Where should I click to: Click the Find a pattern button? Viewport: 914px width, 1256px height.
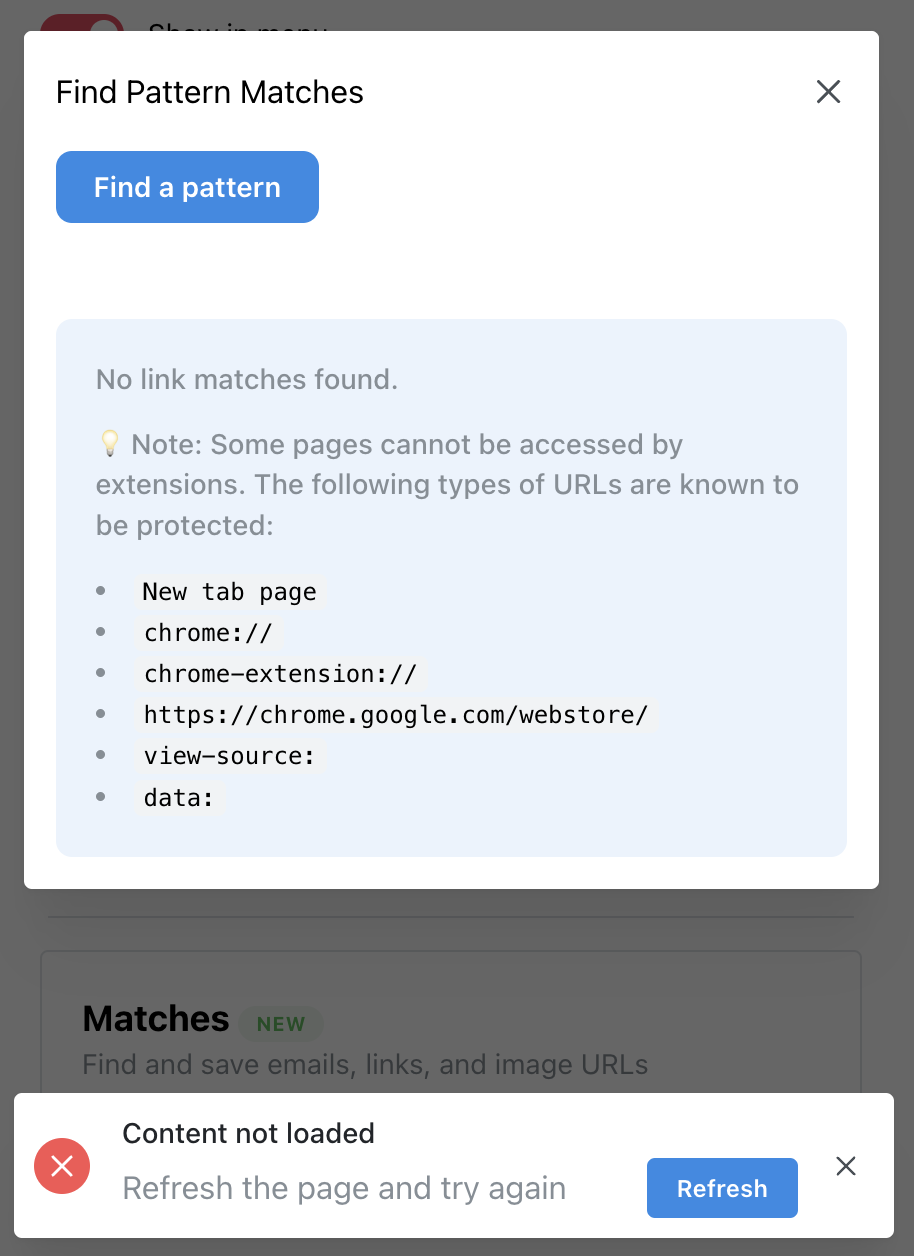[x=187, y=187]
